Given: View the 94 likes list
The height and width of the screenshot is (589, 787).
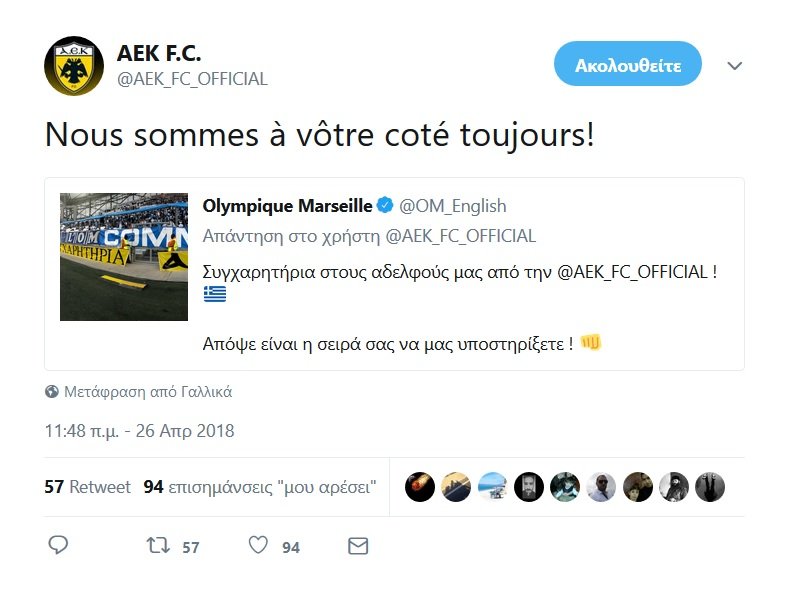Looking at the screenshot, I should click(x=260, y=487).
